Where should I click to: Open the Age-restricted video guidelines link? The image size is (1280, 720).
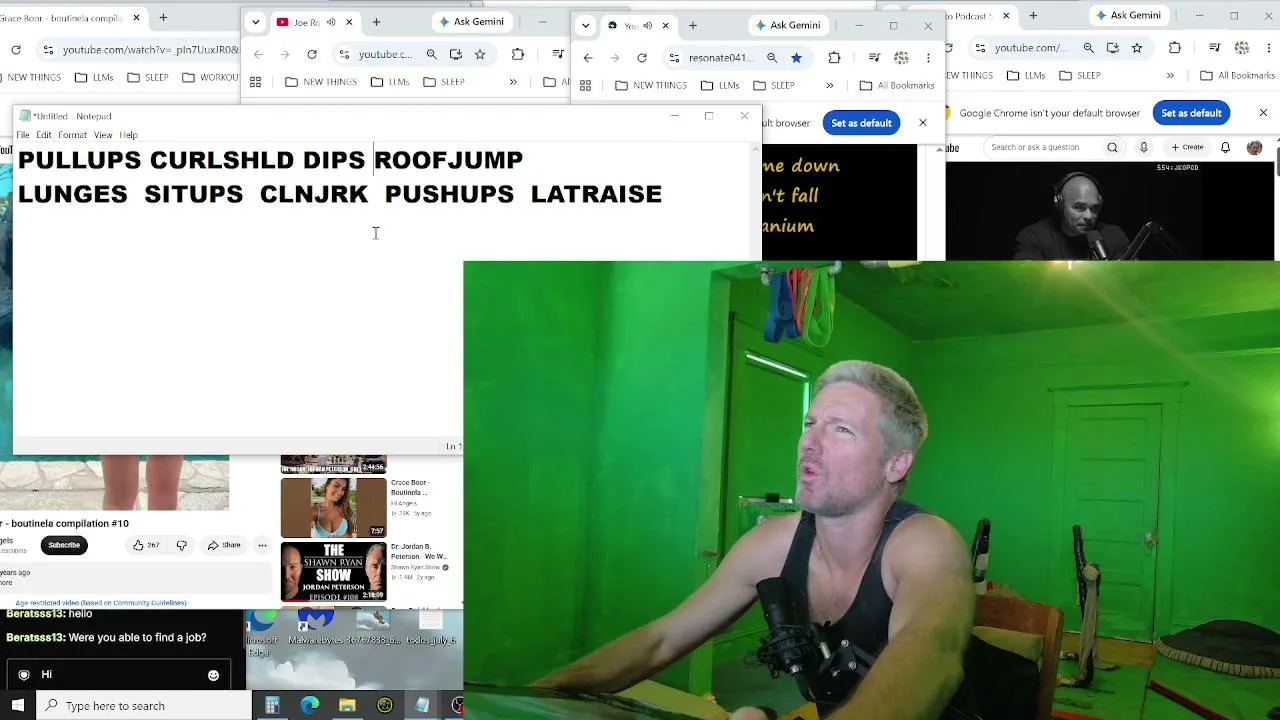[100, 603]
